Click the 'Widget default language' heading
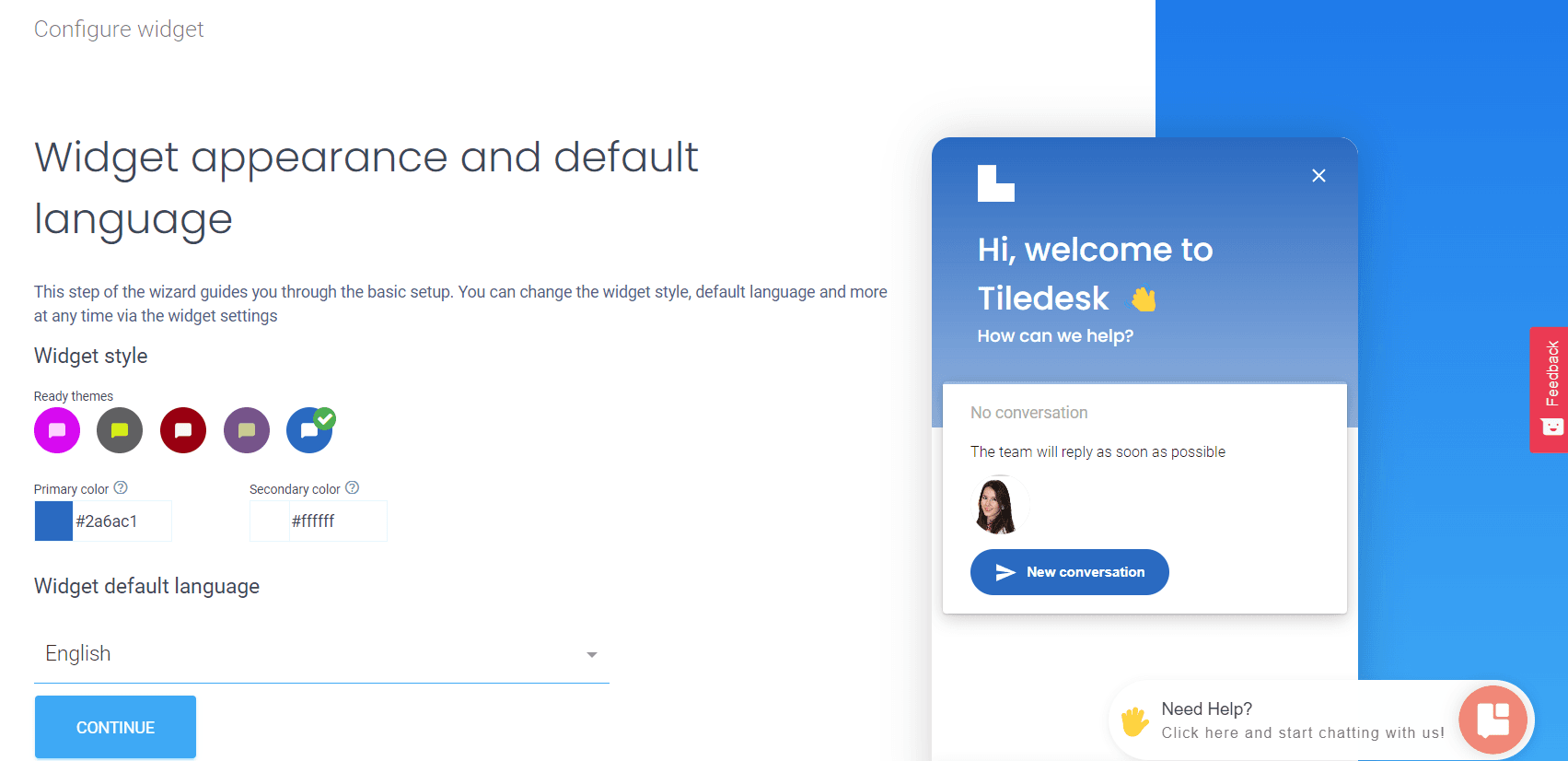This screenshot has height=761, width=1568. coord(147,587)
